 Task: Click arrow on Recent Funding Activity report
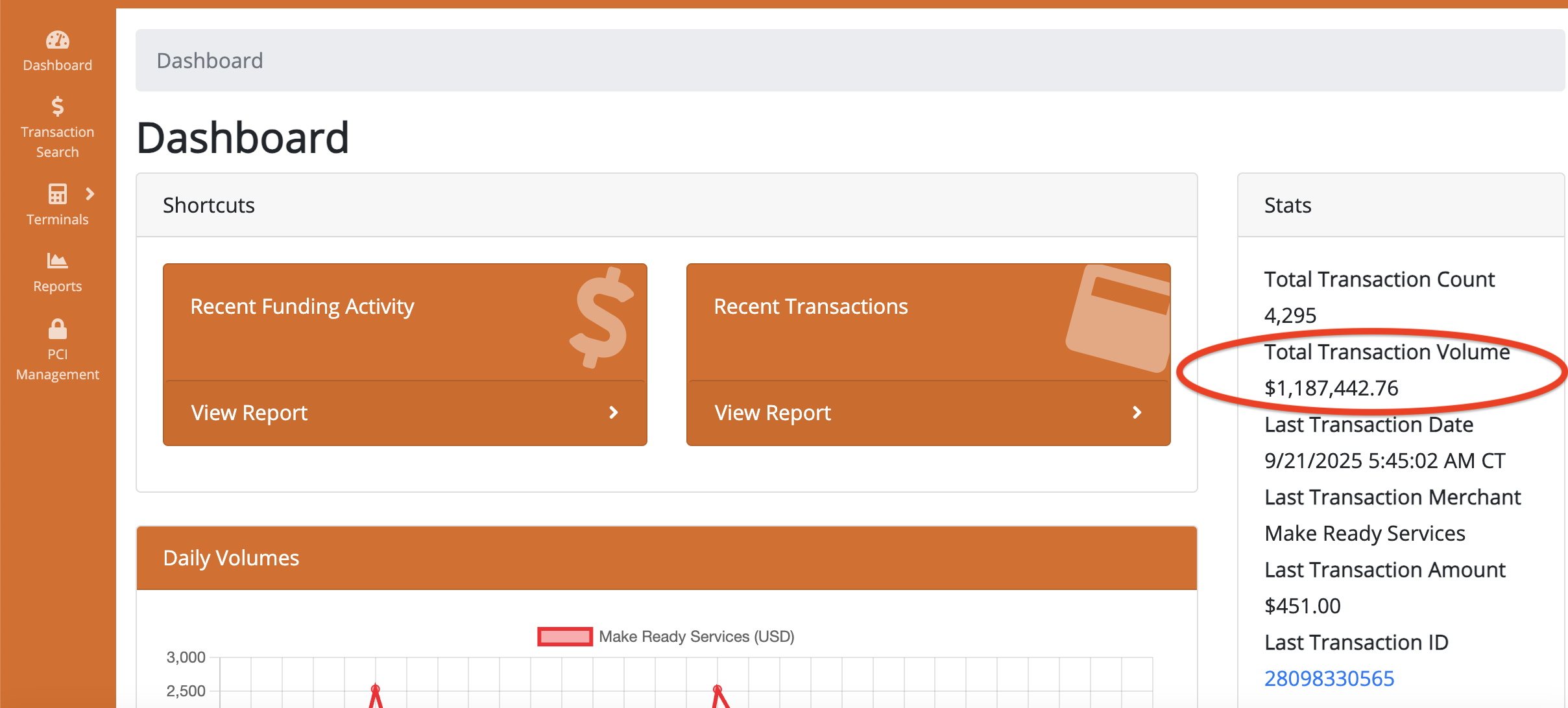tap(613, 412)
